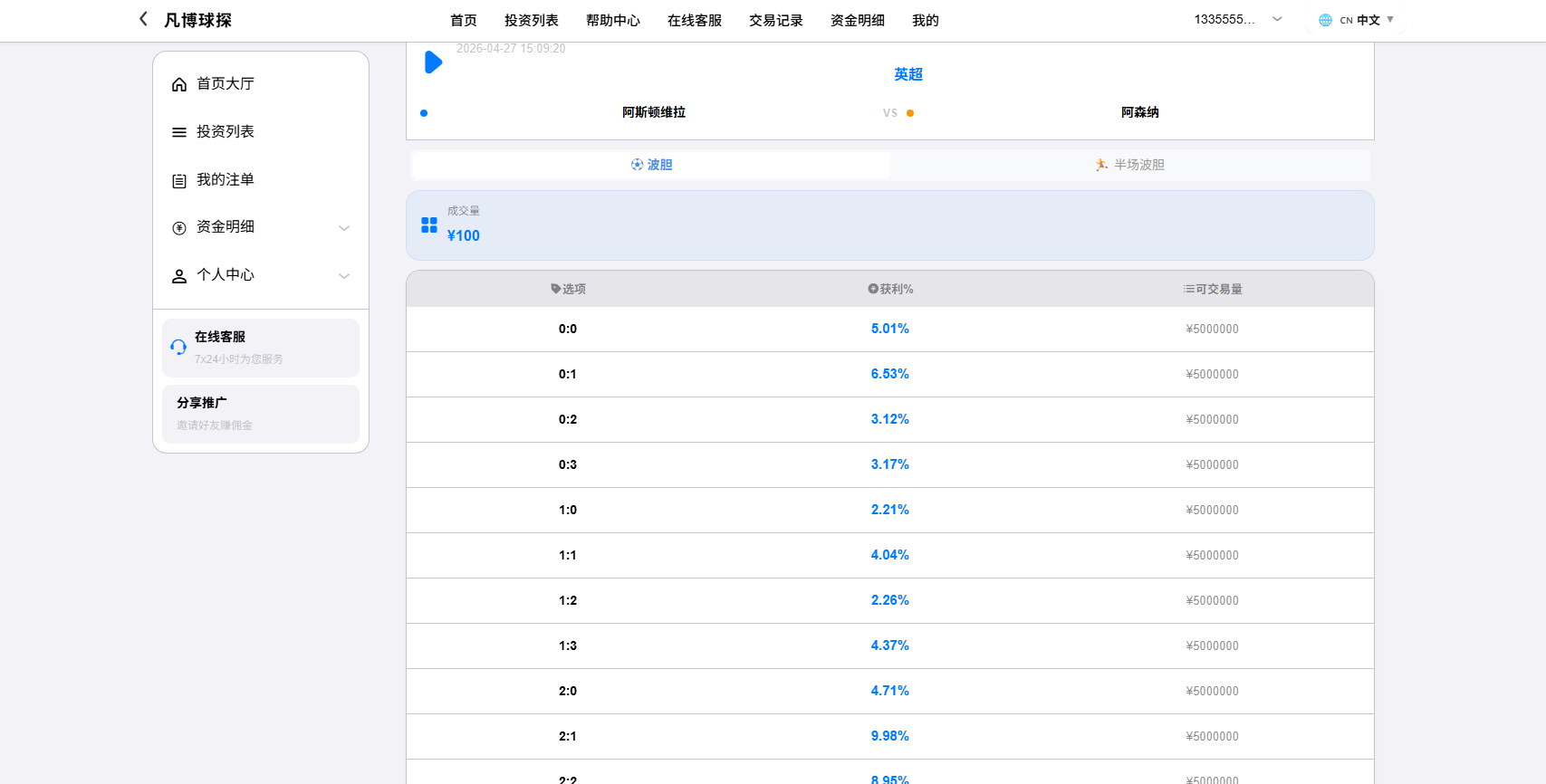Open 交易记录 in the top navigation

coord(776,20)
